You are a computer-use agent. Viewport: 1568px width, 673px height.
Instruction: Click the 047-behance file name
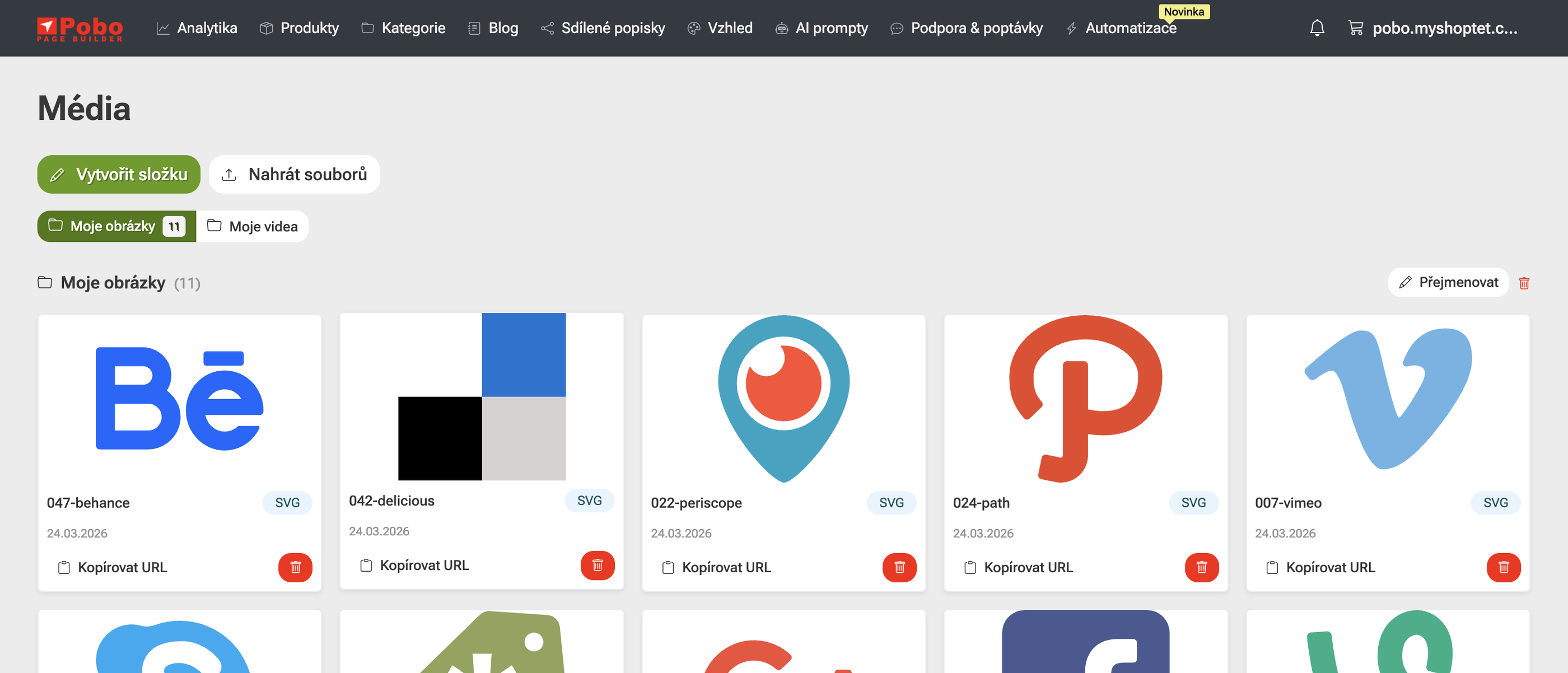(x=88, y=503)
